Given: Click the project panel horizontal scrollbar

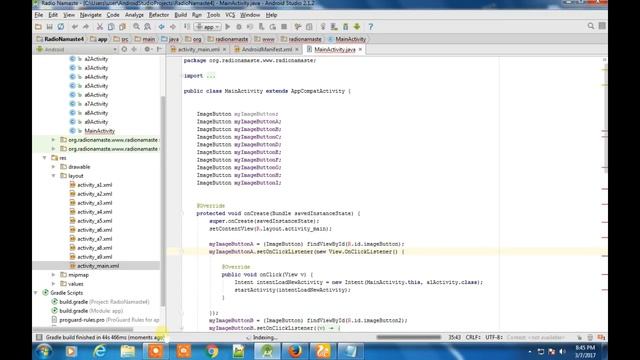Looking at the screenshot, I should (x=83, y=329).
